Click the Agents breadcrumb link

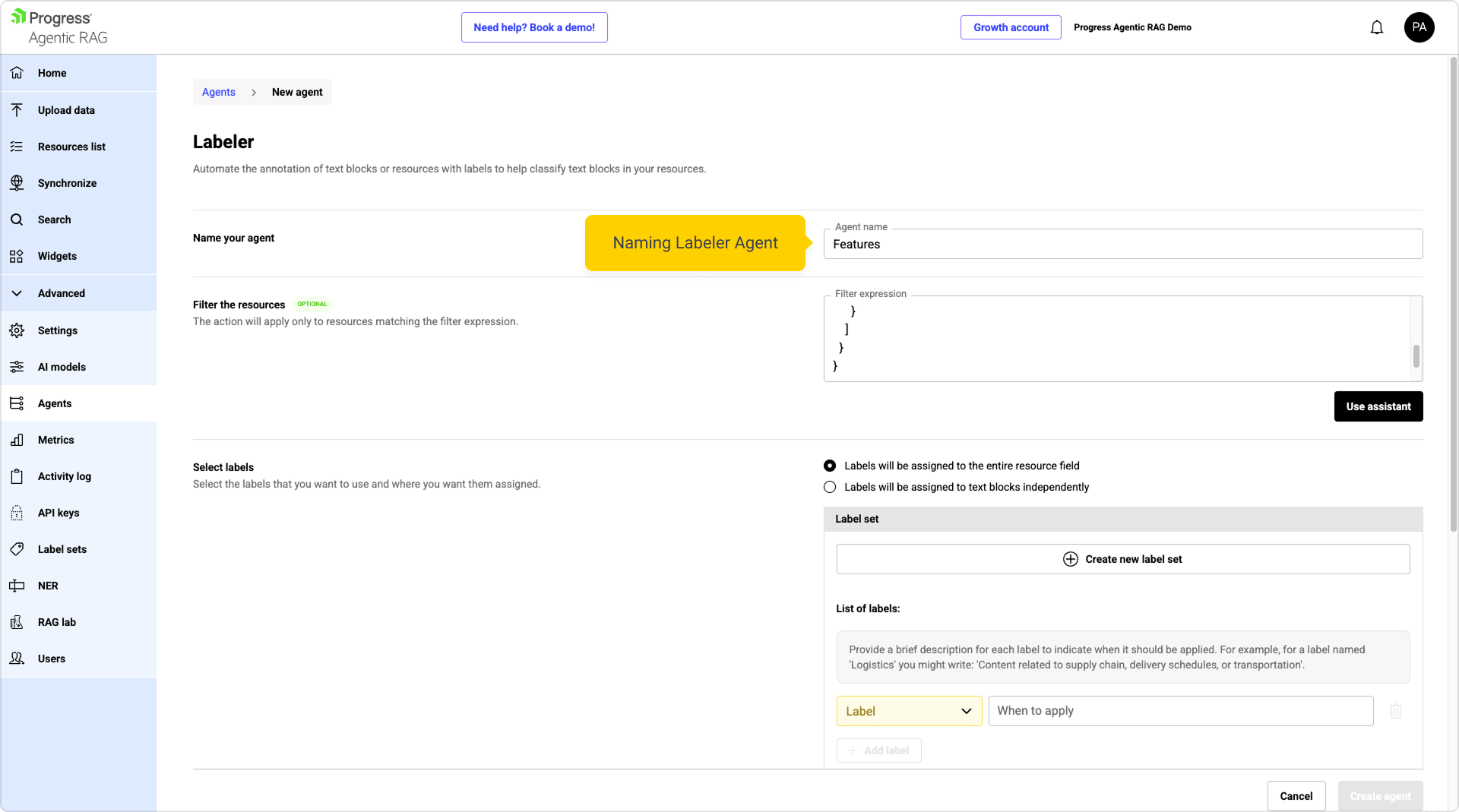[x=218, y=92]
